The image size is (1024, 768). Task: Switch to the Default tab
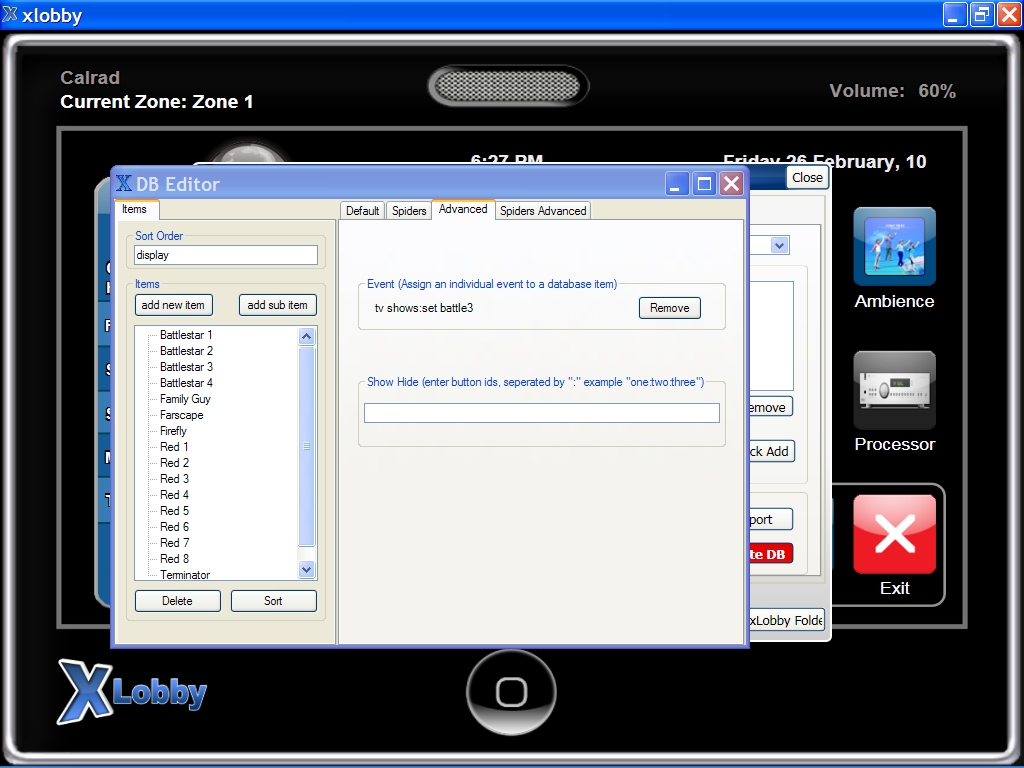362,211
